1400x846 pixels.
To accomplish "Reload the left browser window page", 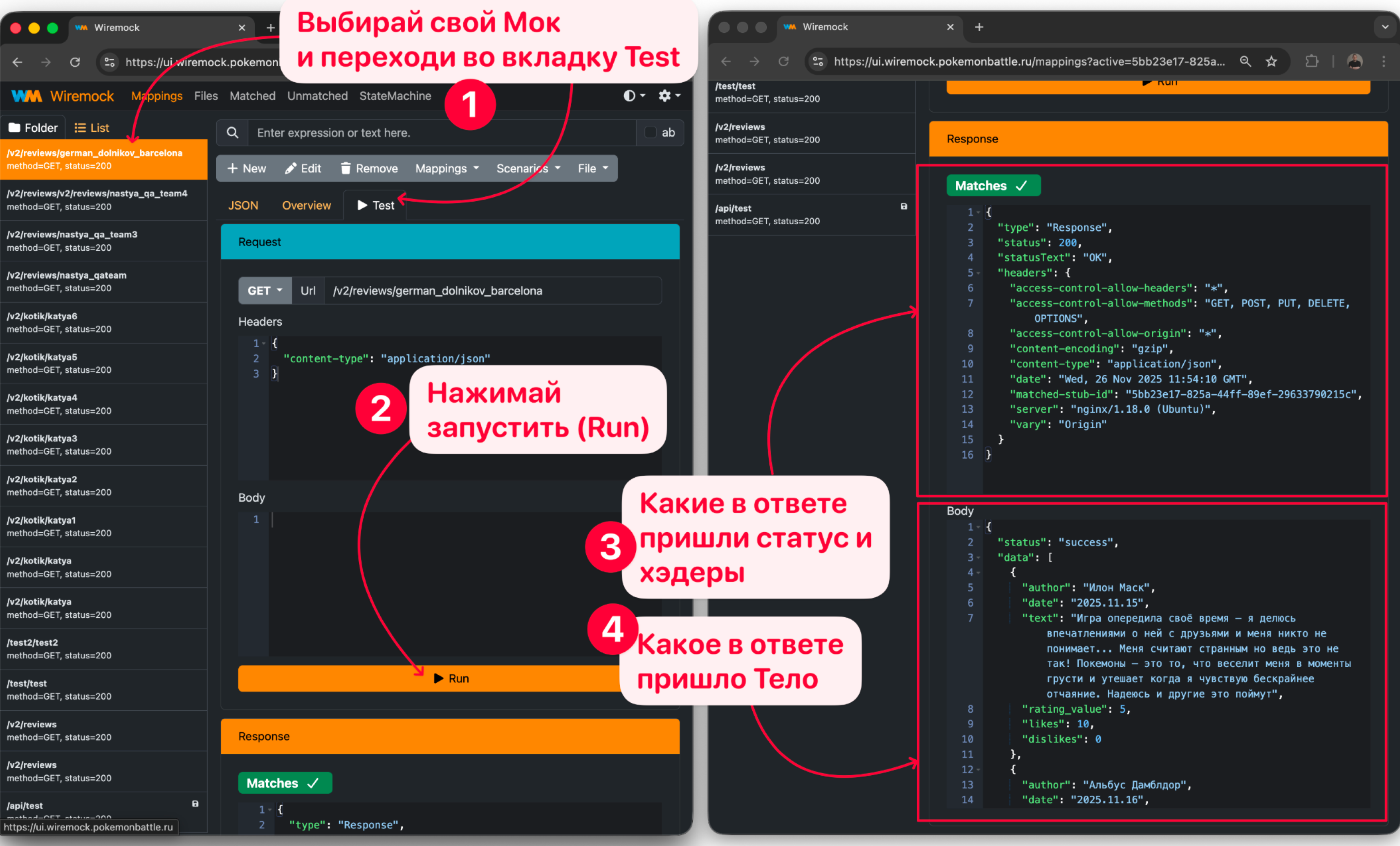I will pos(74,62).
